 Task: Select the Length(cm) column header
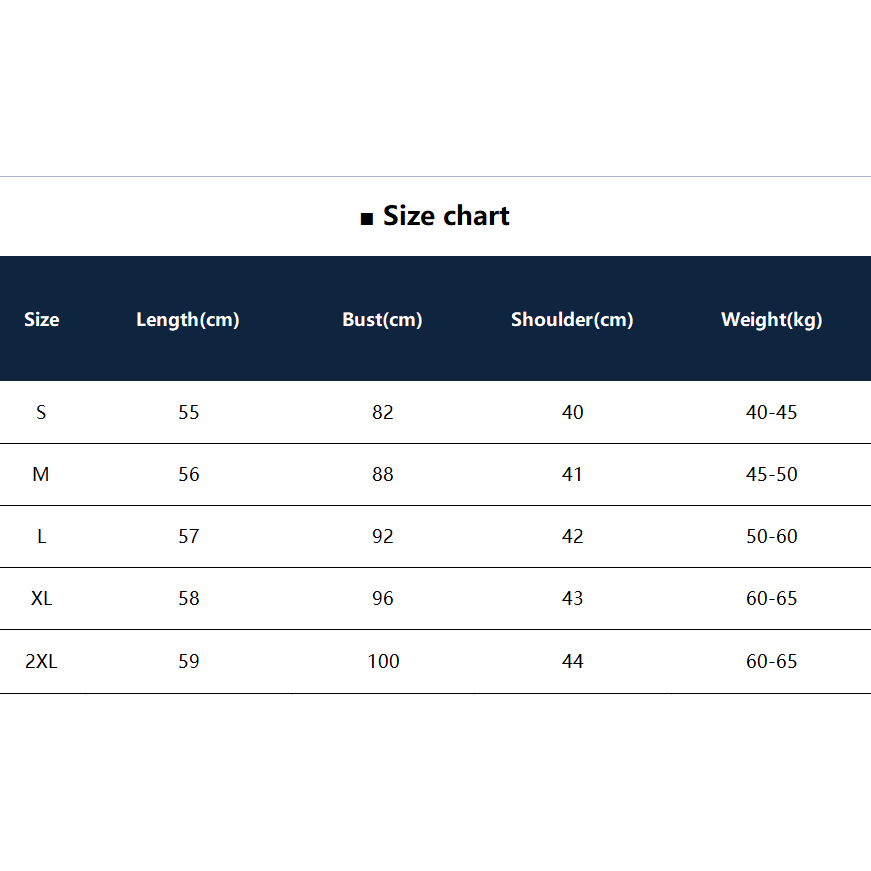click(x=188, y=320)
